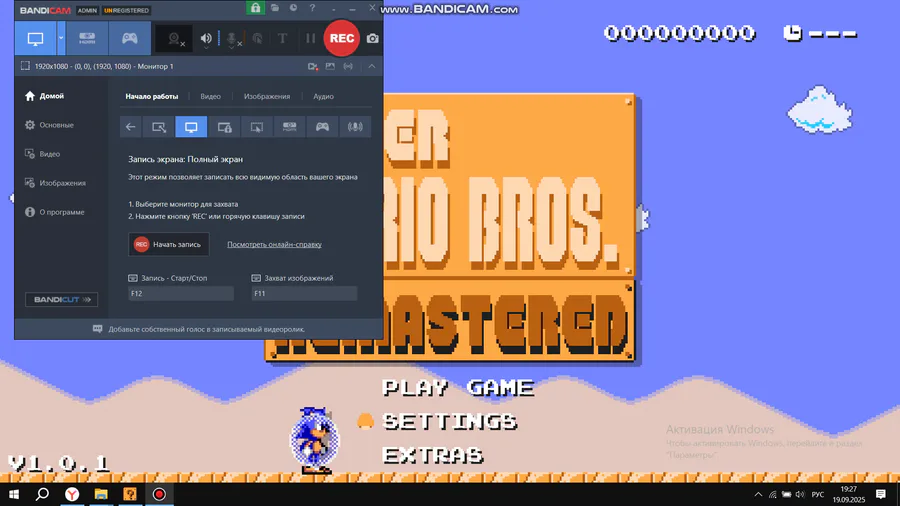Switch to the Изображения tab
Viewport: 900px width, 506px height.
267,96
